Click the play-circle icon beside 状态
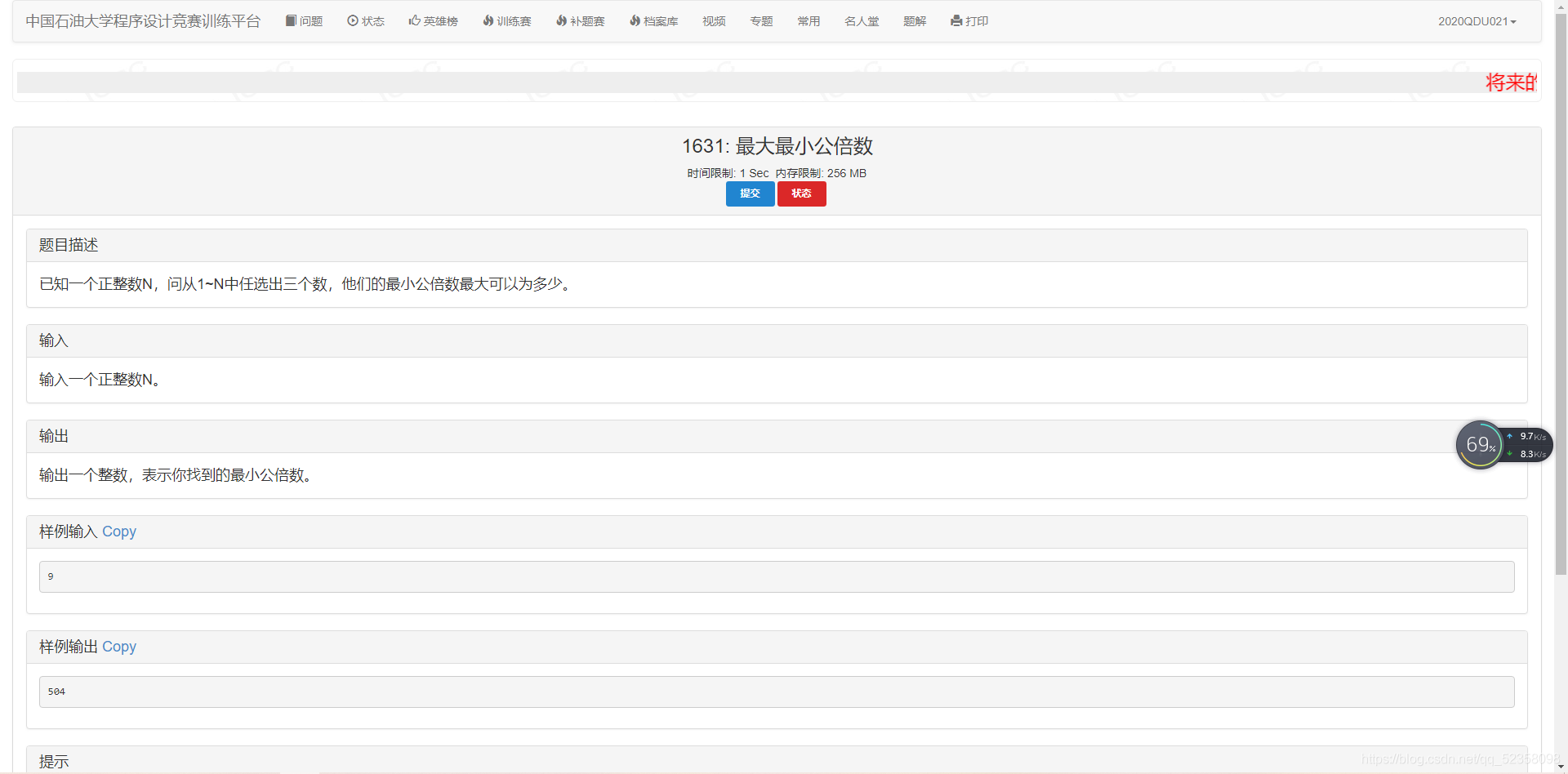Image resolution: width=1568 pixels, height=774 pixels. (353, 20)
